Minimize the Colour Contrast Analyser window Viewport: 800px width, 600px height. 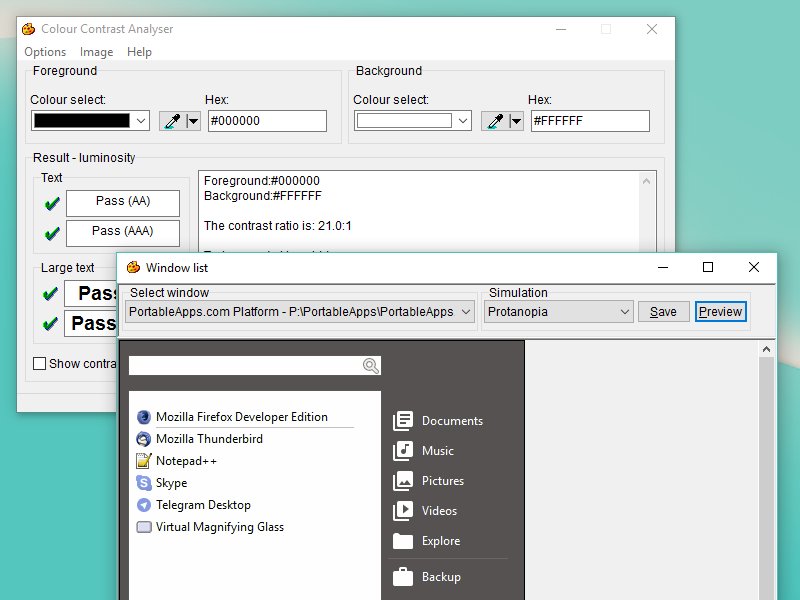coord(561,29)
